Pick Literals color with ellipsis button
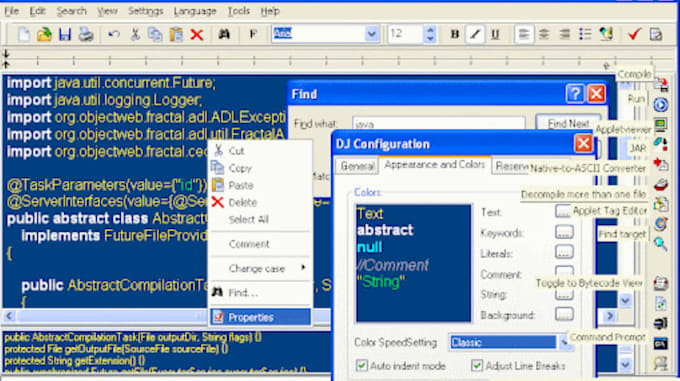This screenshot has height=381, width=680. click(x=564, y=252)
